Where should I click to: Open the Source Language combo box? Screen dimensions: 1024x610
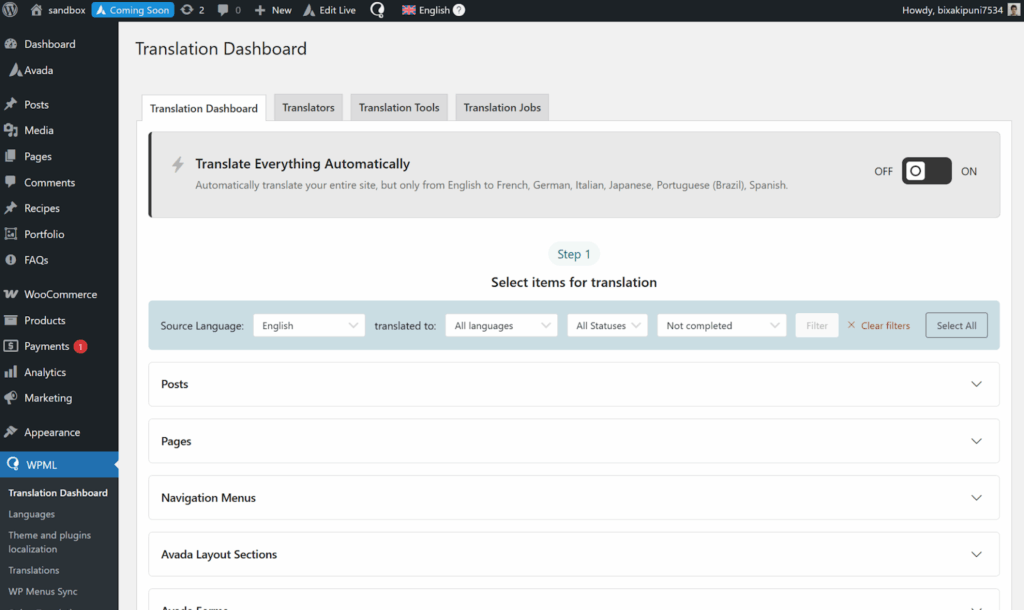(308, 325)
